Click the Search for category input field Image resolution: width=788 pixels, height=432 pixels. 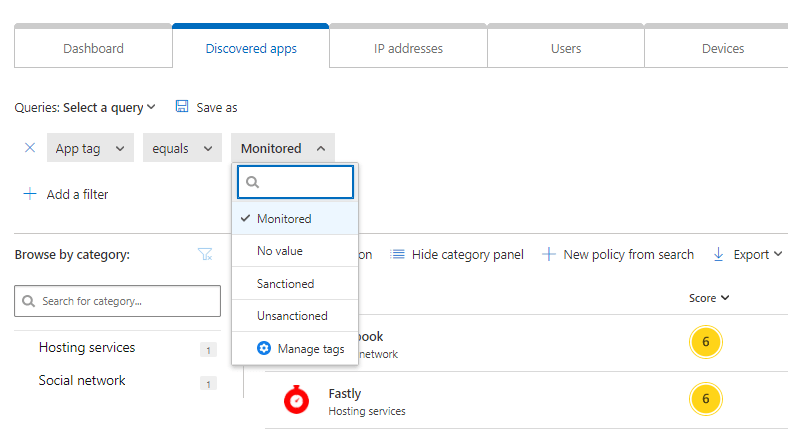pos(117,301)
